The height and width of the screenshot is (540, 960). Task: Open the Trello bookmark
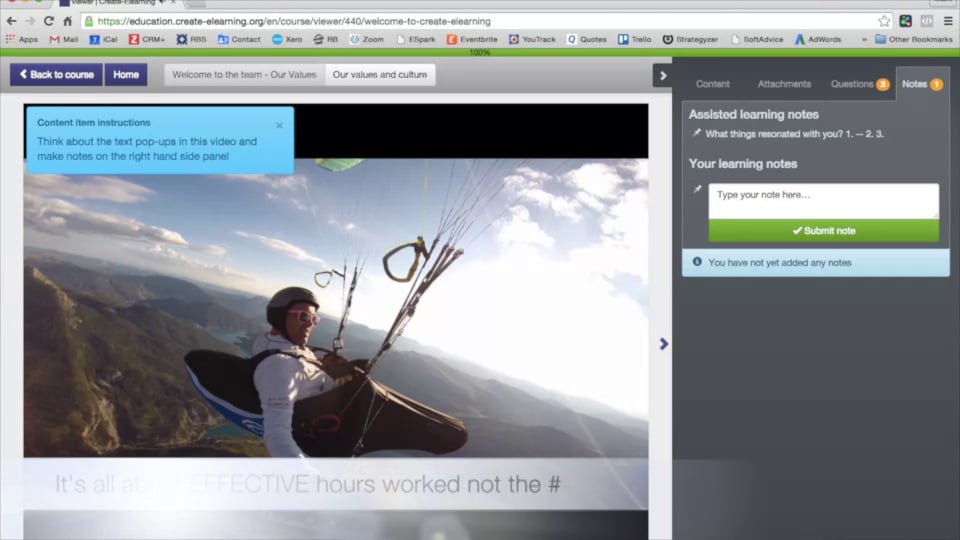(634, 39)
